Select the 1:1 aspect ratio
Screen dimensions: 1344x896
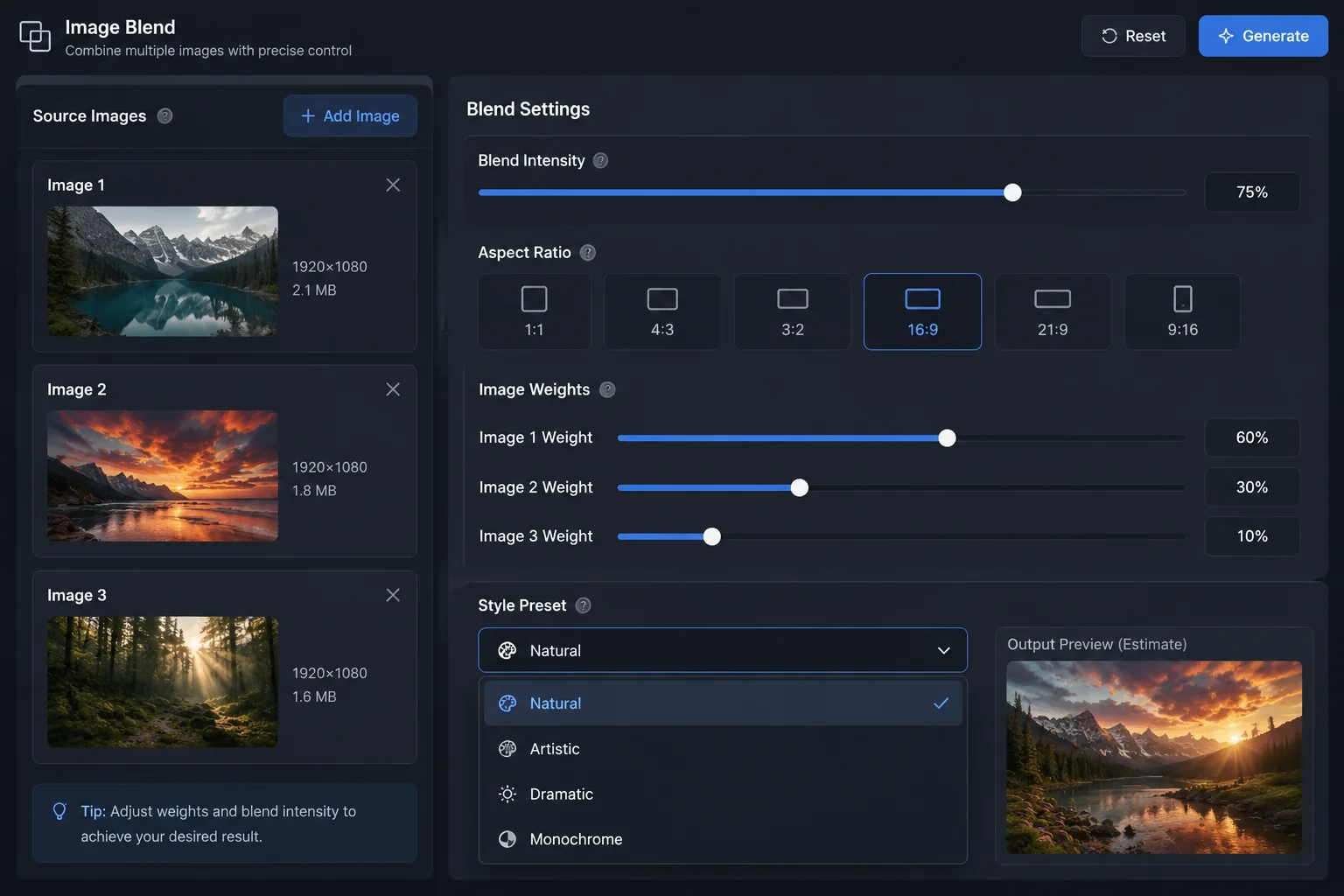pos(535,311)
